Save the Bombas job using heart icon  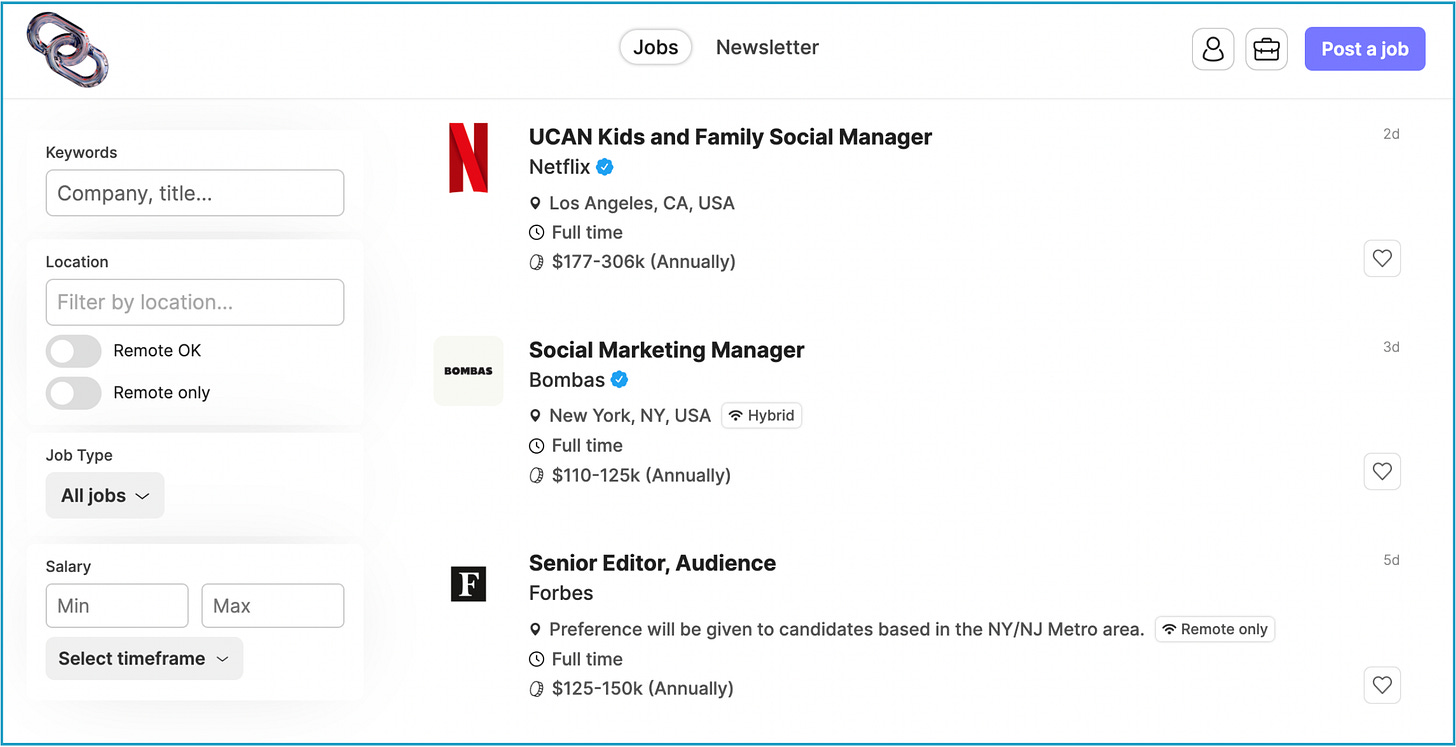(1382, 471)
